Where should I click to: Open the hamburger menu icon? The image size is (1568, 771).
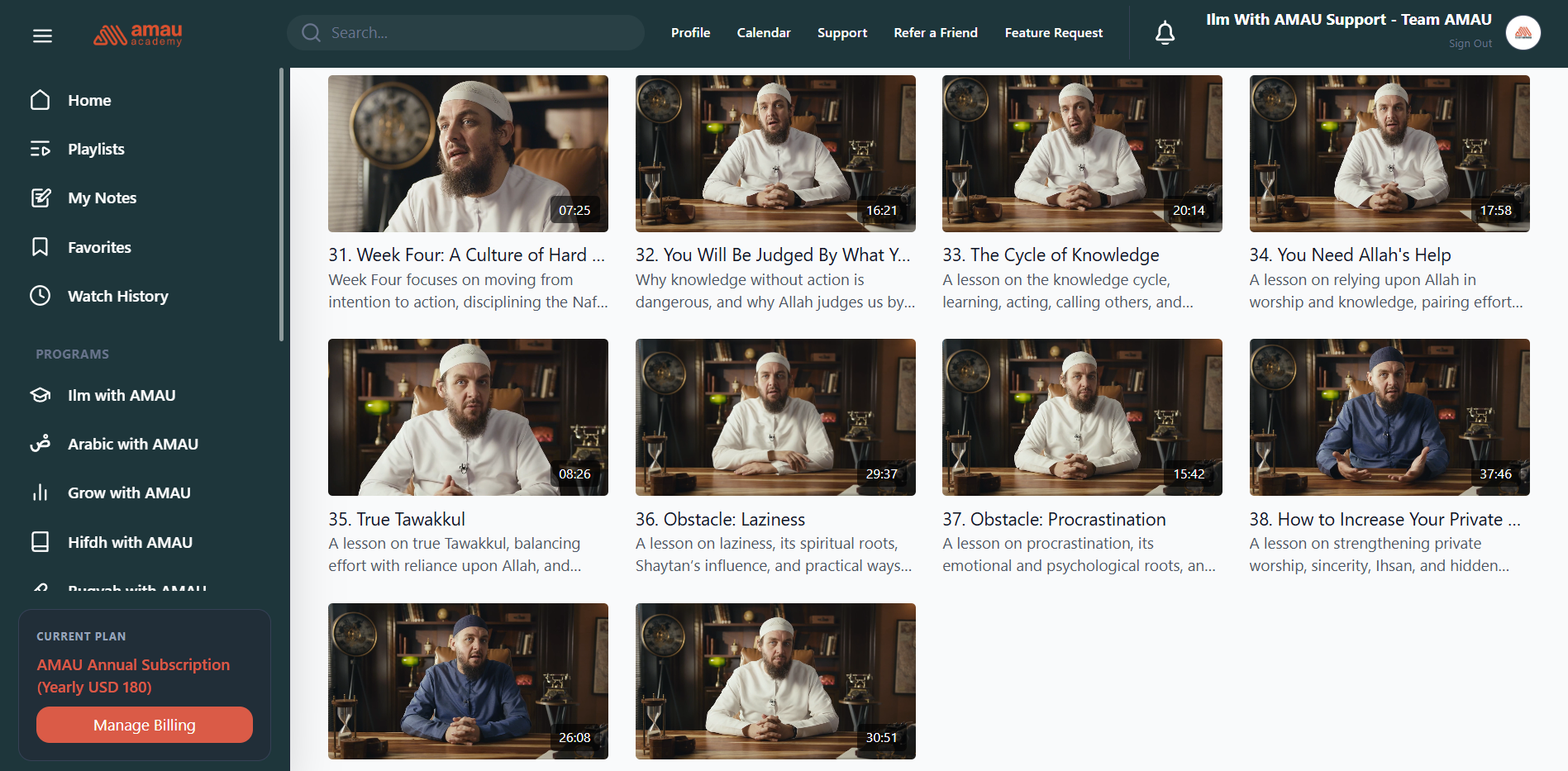pos(42,36)
